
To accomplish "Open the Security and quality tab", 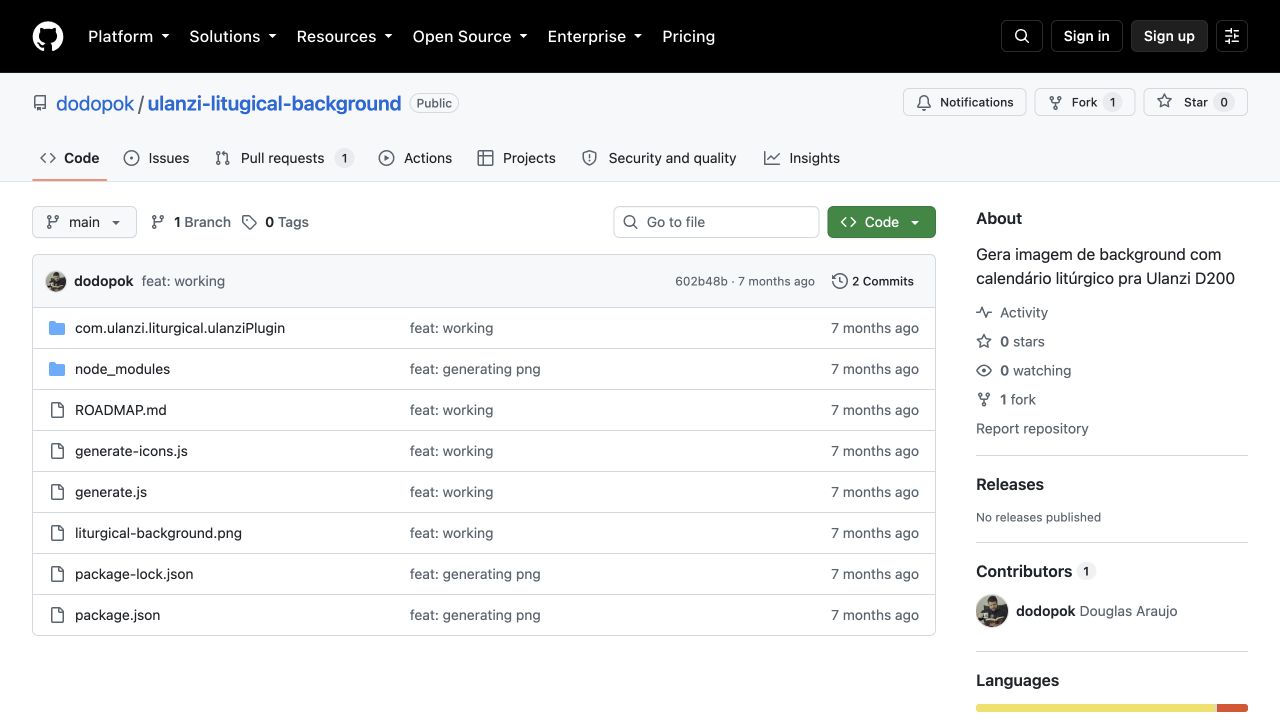I will click(659, 158).
